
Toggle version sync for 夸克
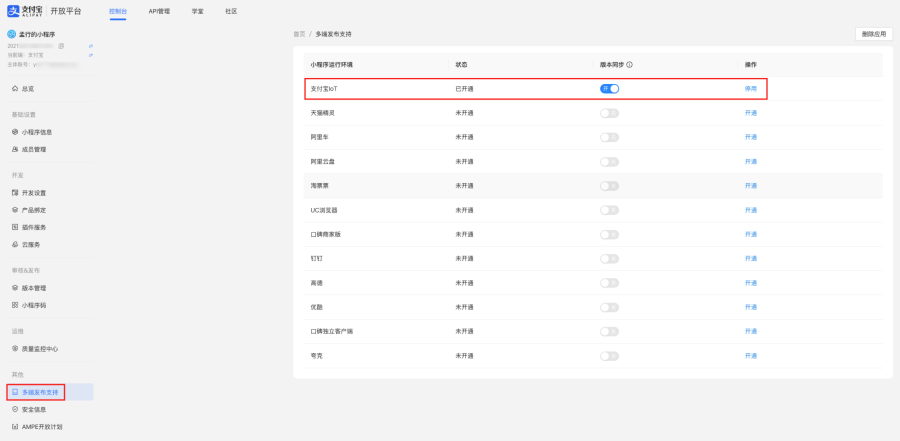[x=610, y=356]
